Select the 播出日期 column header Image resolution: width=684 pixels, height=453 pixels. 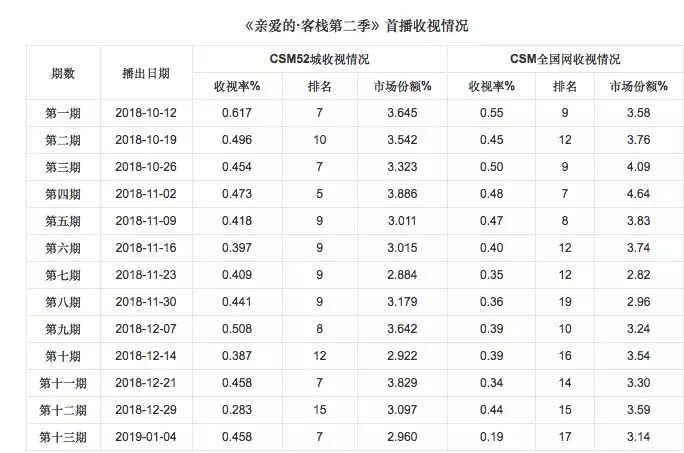pos(146,73)
